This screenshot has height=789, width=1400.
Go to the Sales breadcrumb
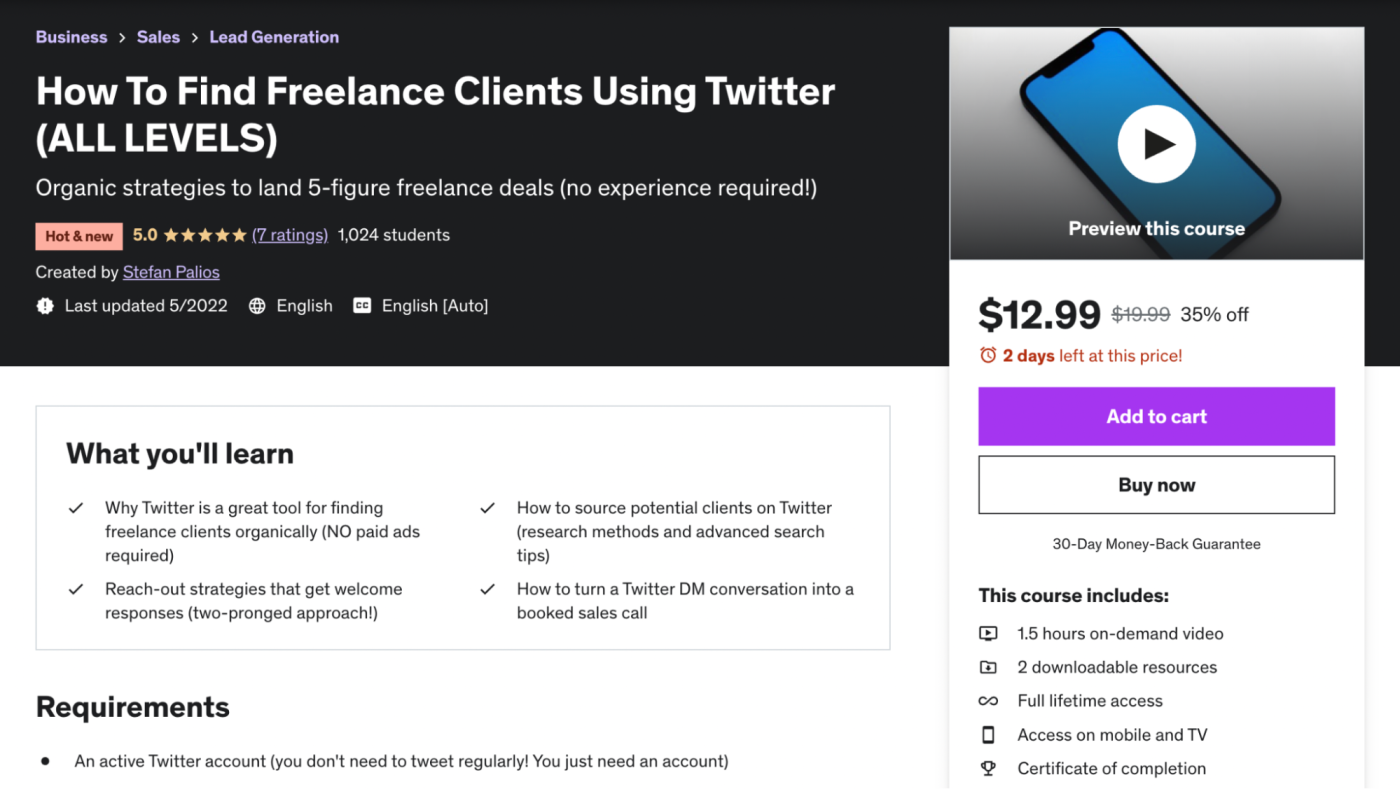click(x=158, y=37)
